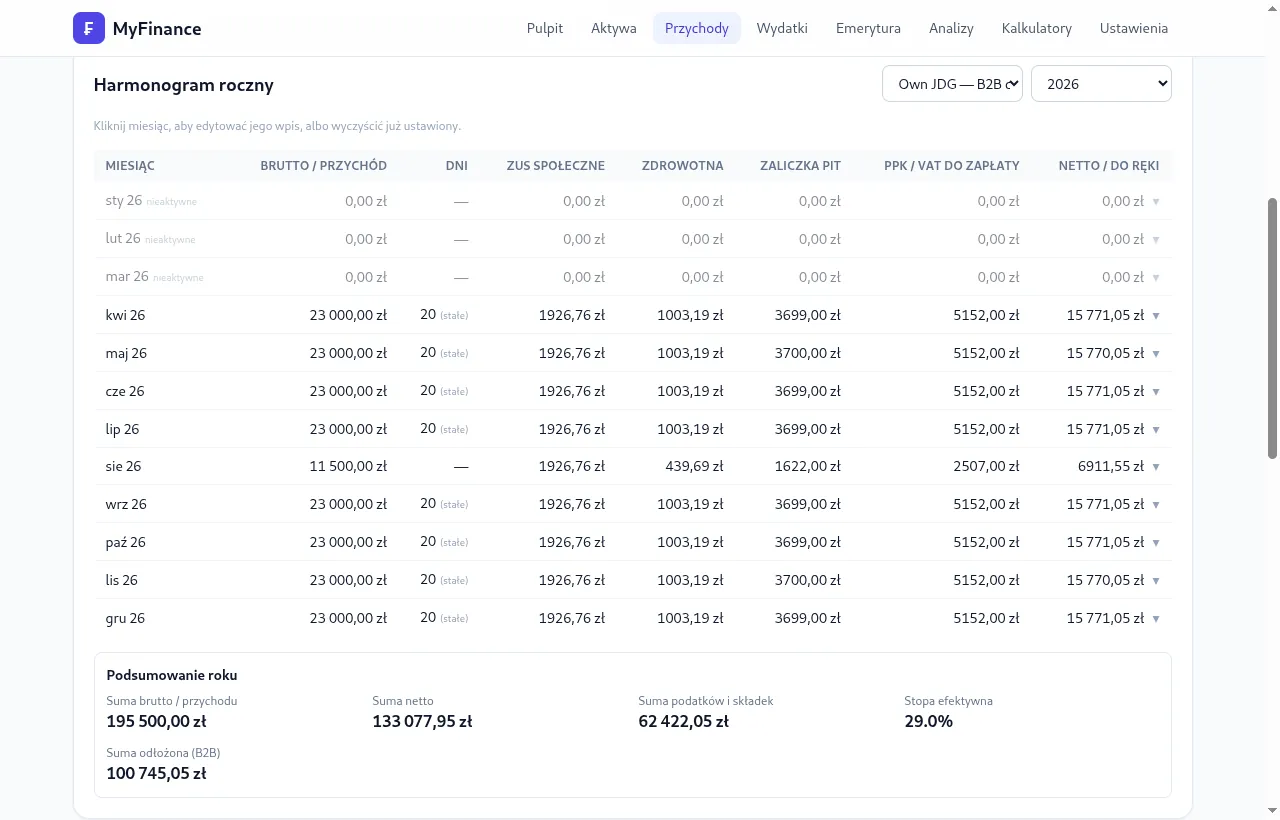Expand the mar 26 row arrow

(1156, 278)
